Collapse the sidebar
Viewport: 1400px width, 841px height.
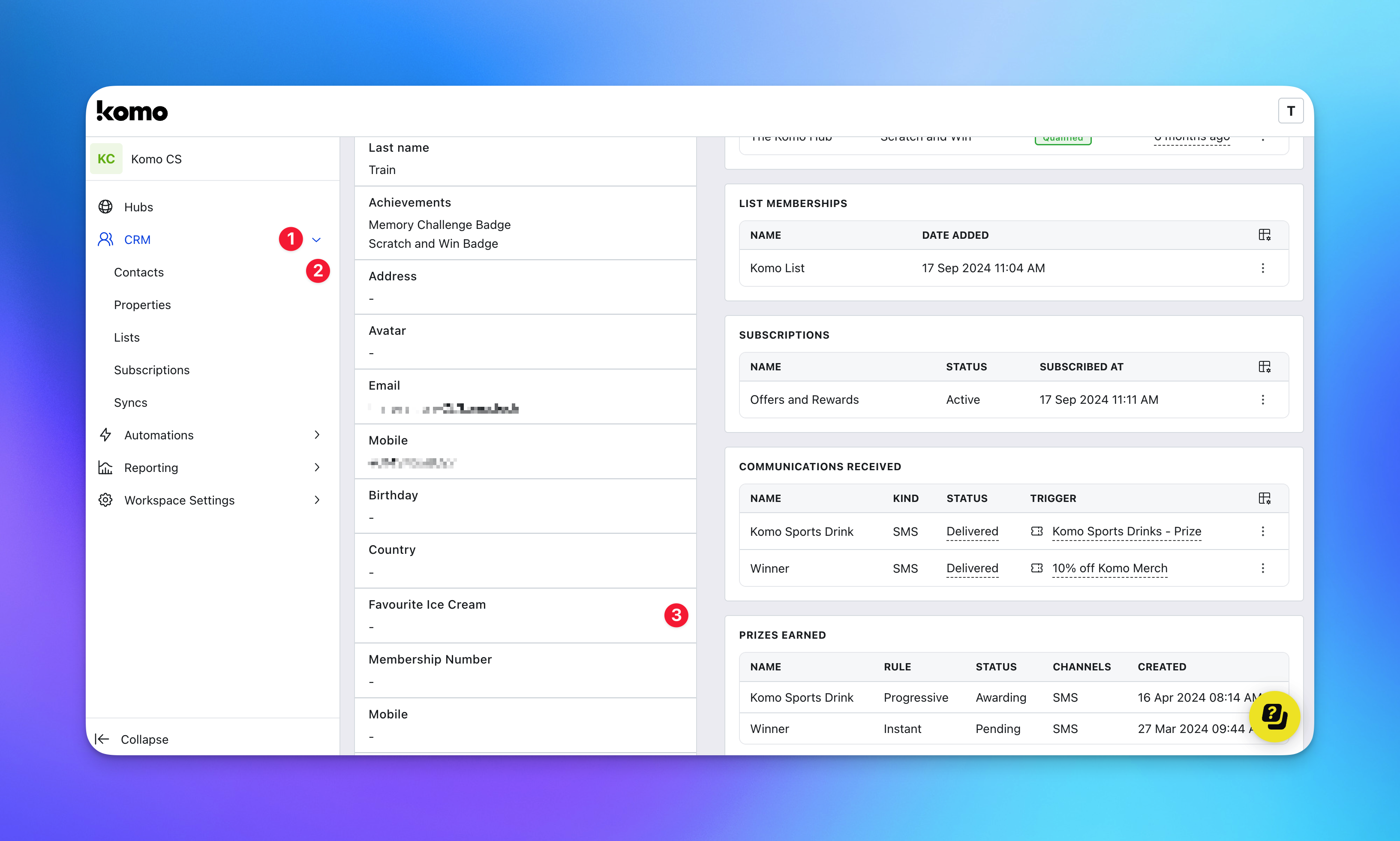point(132,739)
